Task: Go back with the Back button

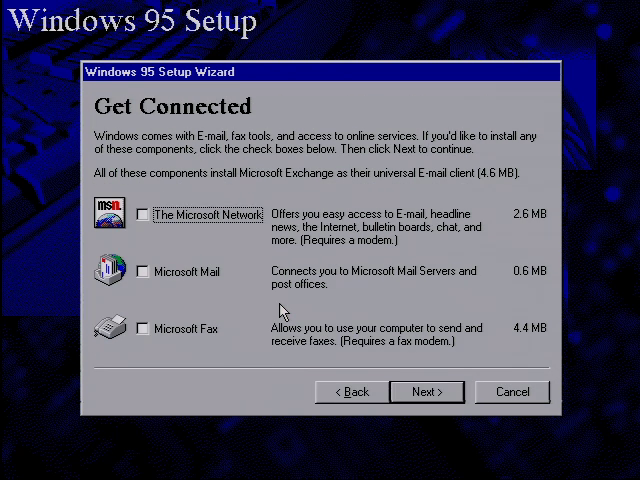Action: coord(352,392)
